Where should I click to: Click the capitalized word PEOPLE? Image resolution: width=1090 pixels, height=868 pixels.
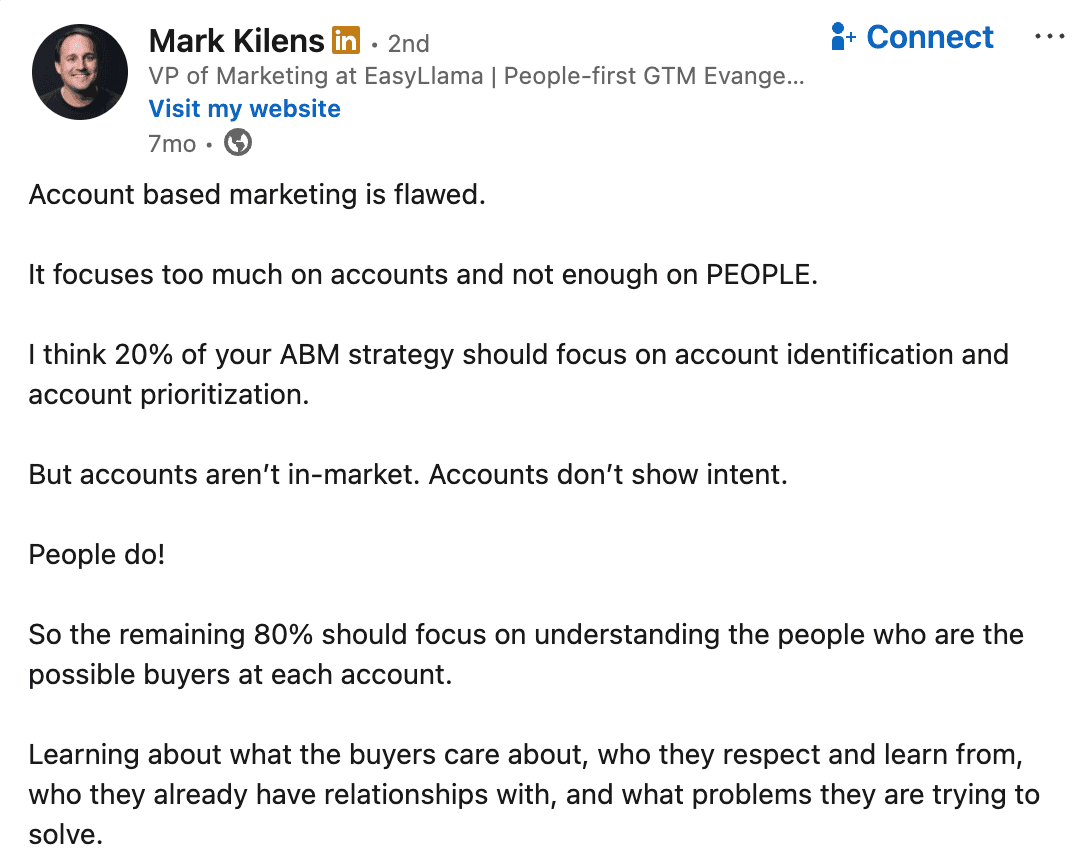pos(761,274)
